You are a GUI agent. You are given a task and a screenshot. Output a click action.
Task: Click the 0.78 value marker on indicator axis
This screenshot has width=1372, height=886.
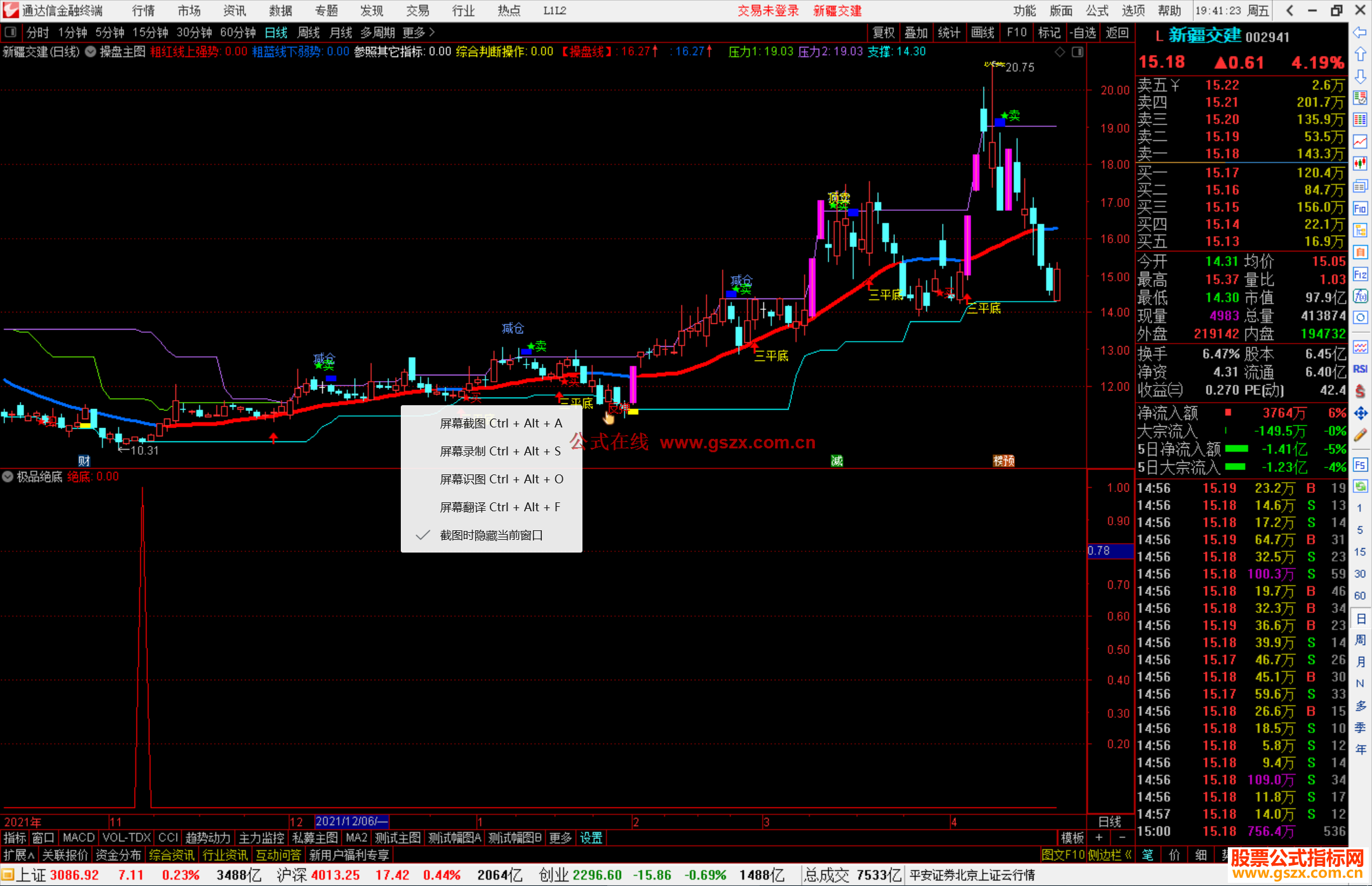coord(1110,551)
